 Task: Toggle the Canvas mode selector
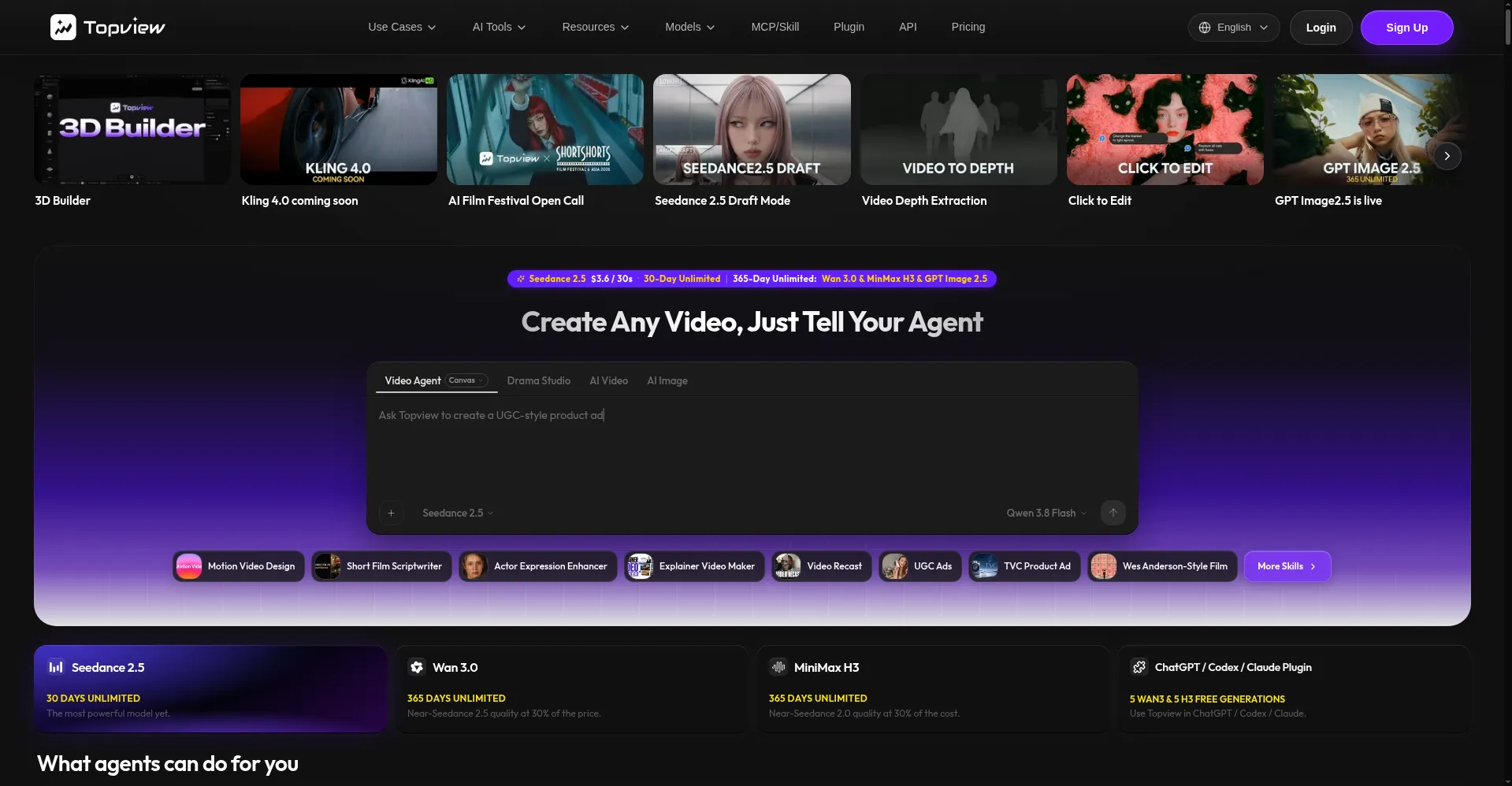click(466, 380)
